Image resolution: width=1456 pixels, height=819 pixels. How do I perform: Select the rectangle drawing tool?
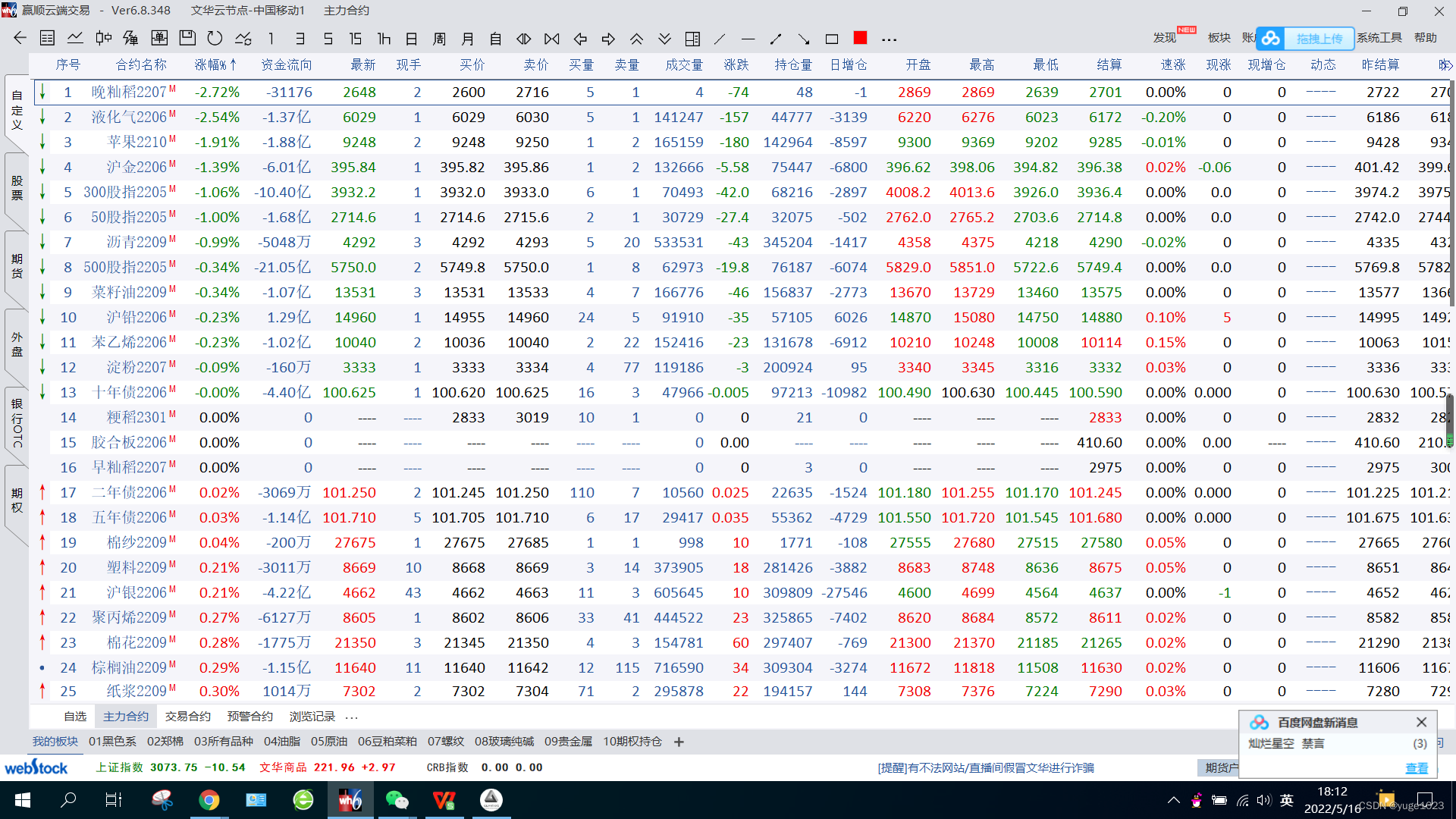832,38
